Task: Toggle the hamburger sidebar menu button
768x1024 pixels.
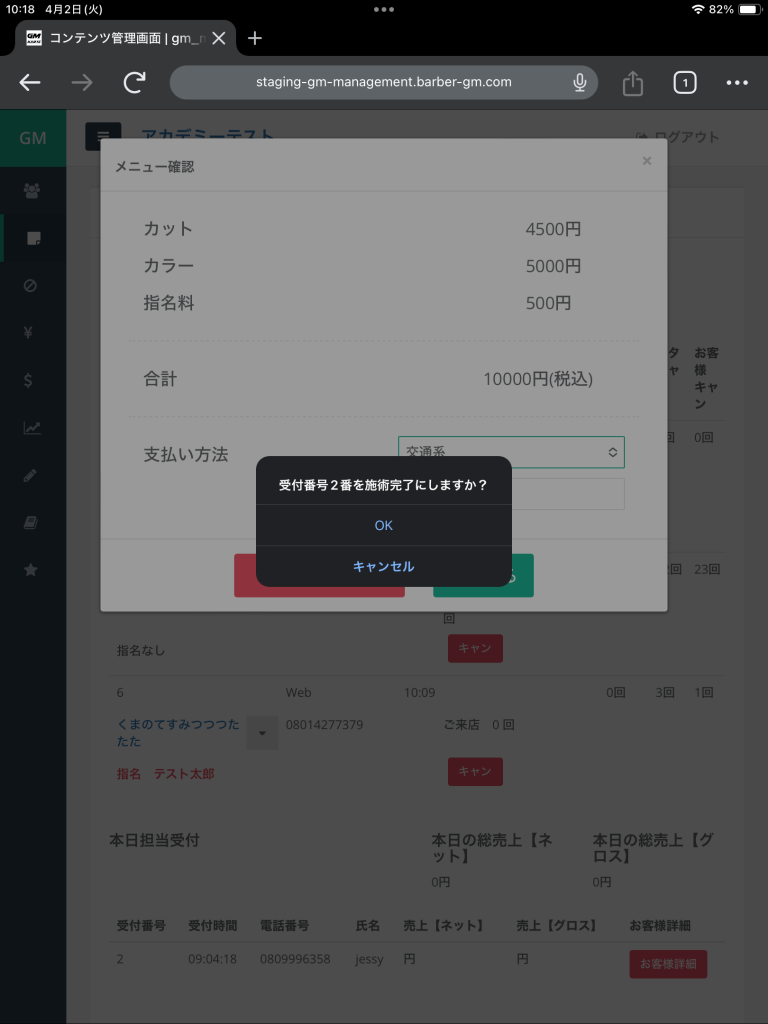Action: point(102,137)
